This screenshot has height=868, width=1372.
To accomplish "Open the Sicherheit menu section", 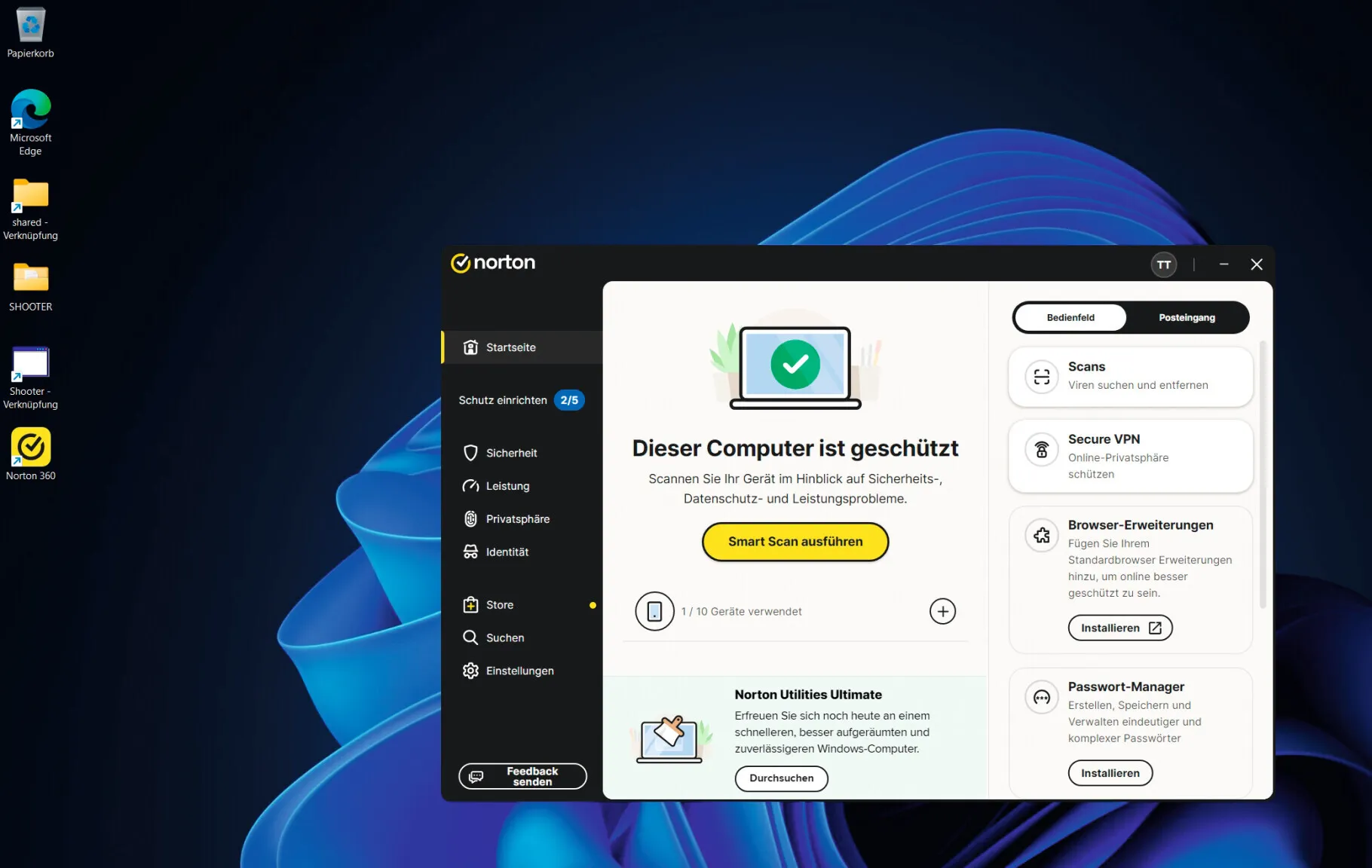I will (511, 453).
